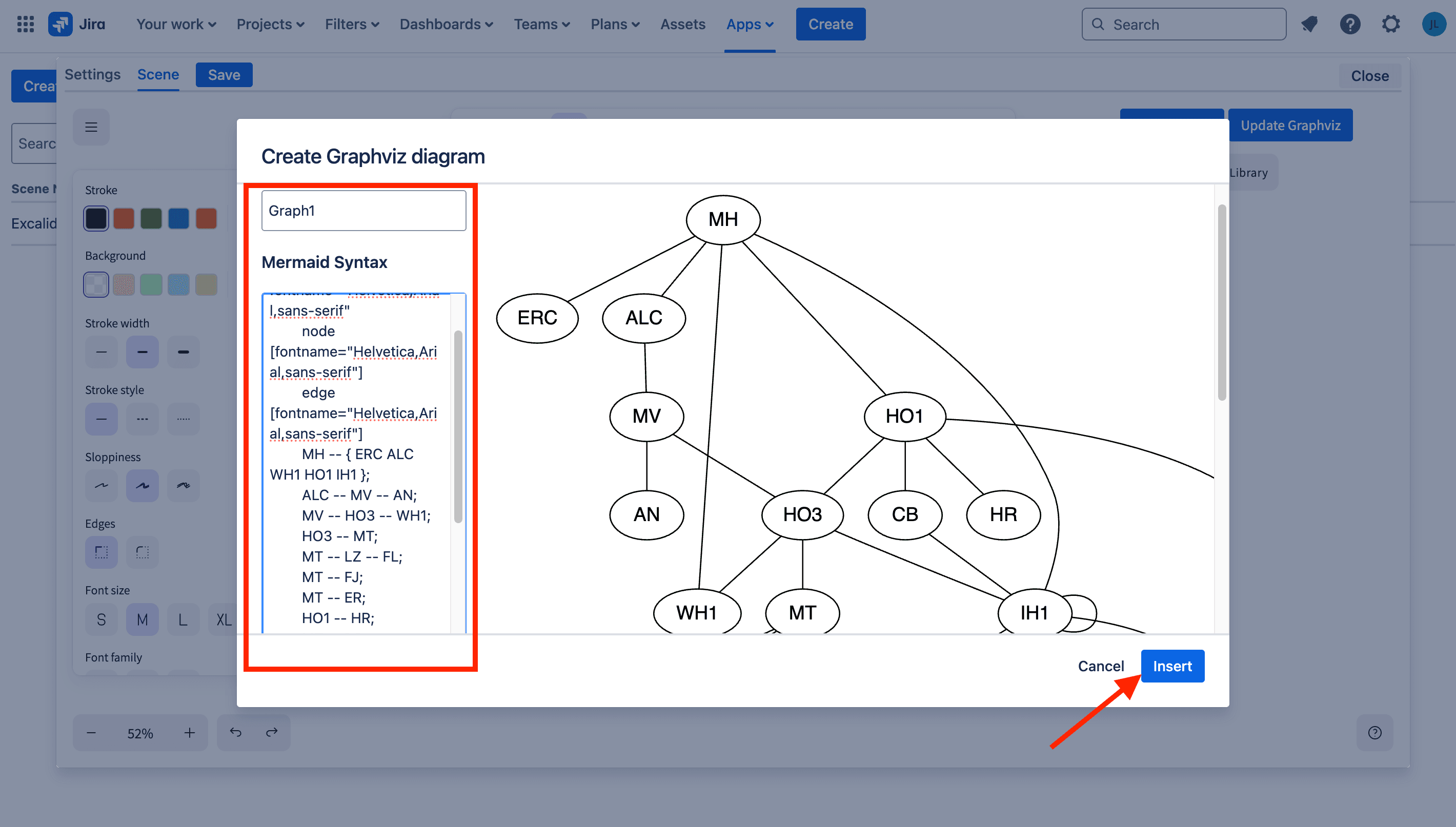The height and width of the screenshot is (827, 1456).
Task: Click the Jira search box
Action: [1183, 25]
